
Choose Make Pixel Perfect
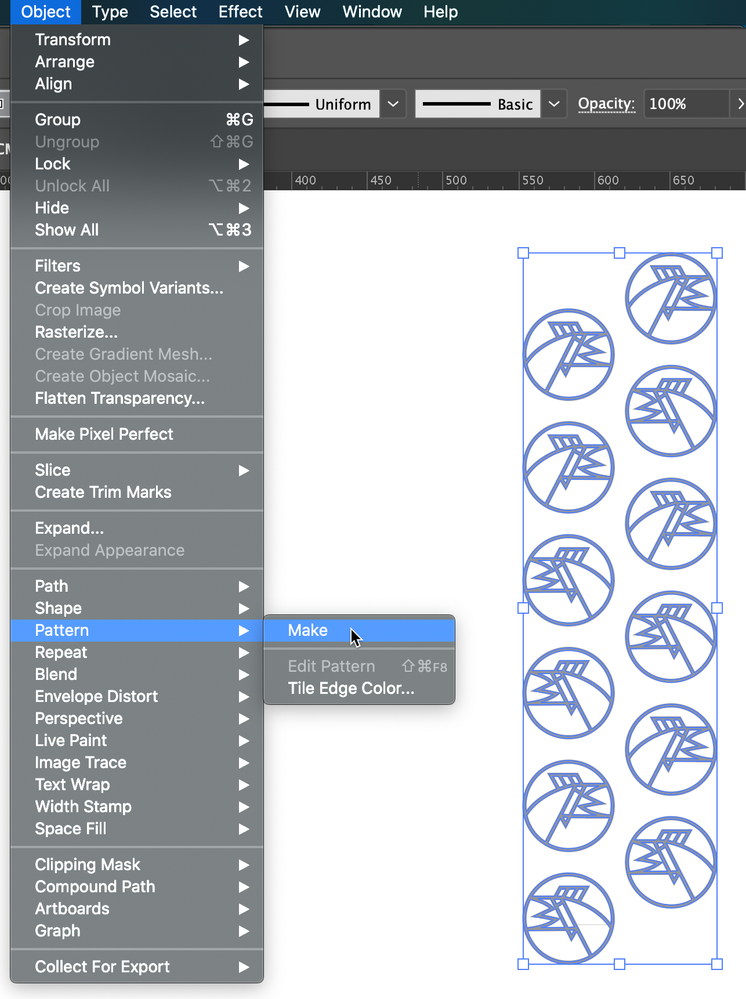pos(104,434)
